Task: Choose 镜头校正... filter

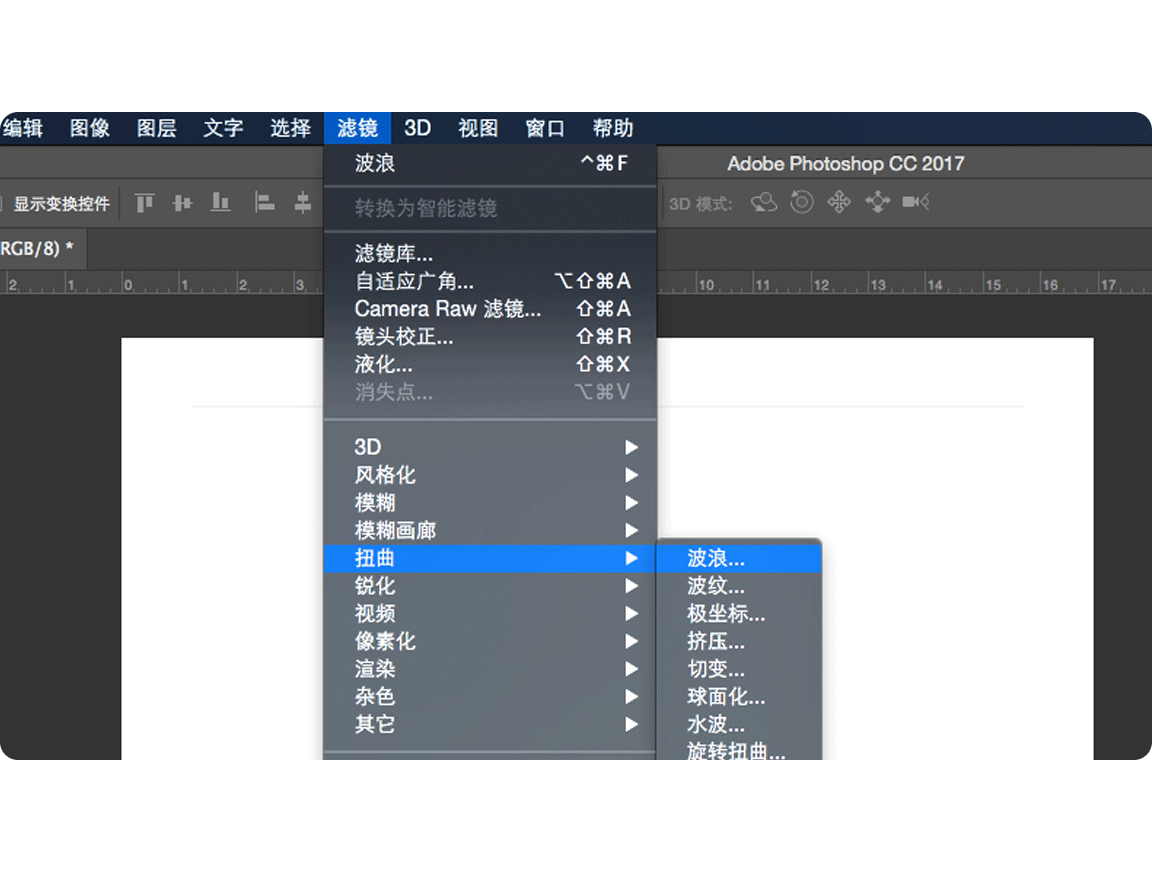Action: click(490, 336)
